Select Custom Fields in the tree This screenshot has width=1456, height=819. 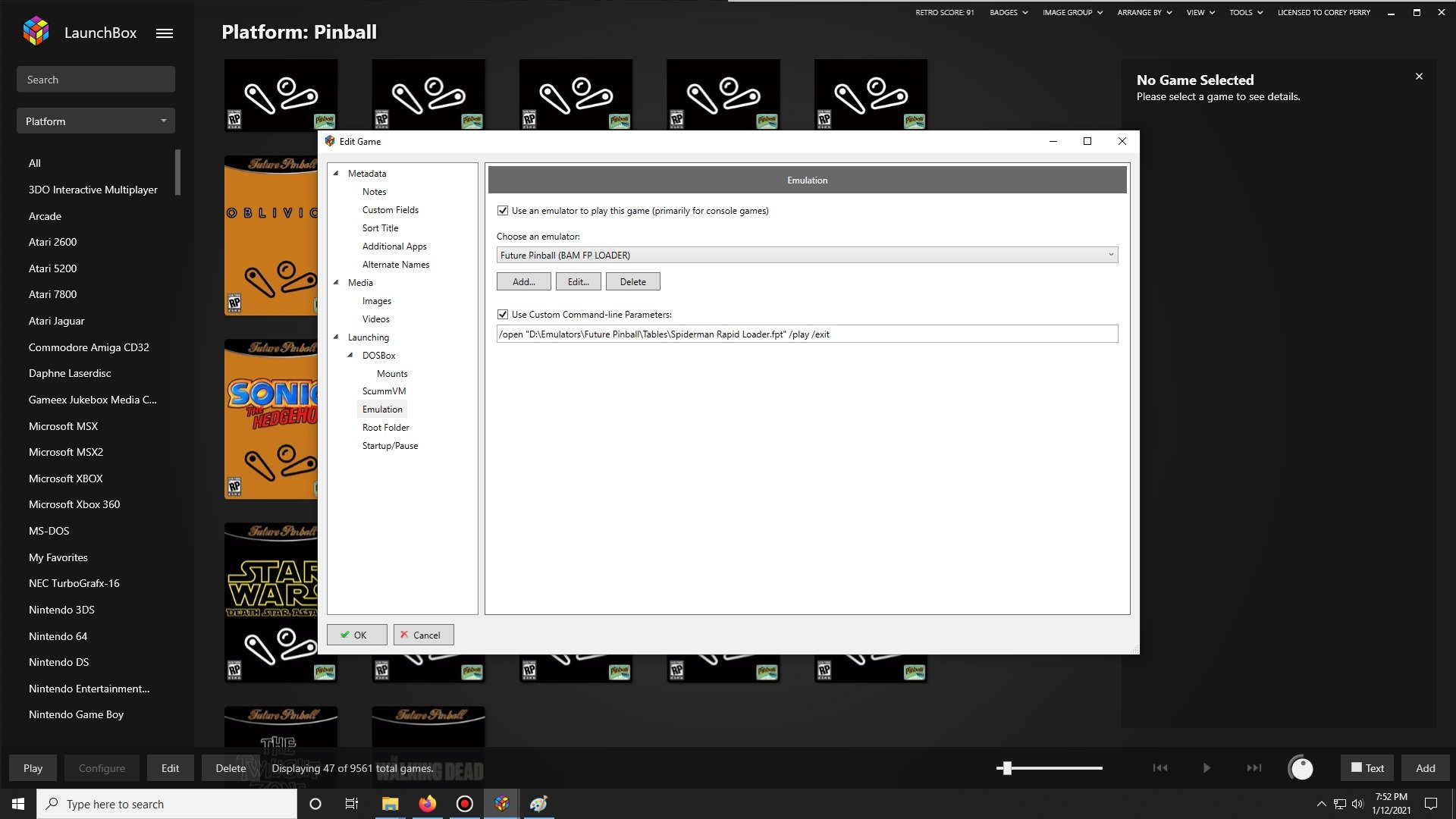(x=390, y=210)
